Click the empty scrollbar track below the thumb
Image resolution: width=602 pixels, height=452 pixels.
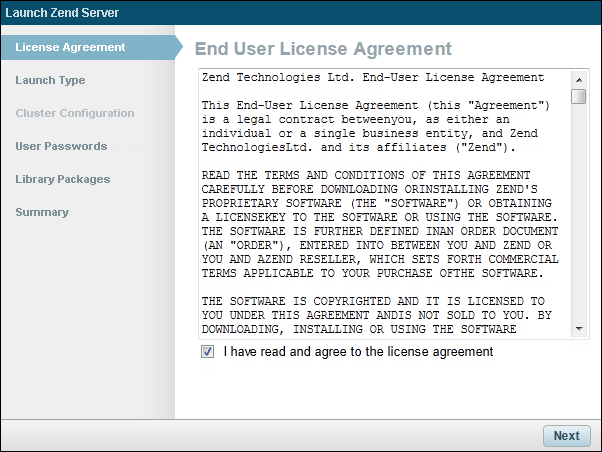[579, 220]
